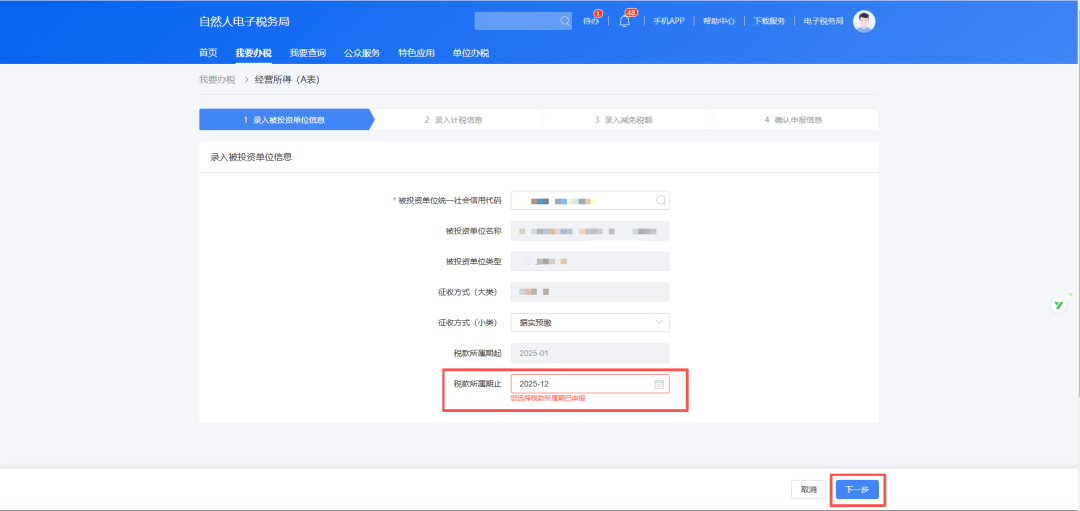The width and height of the screenshot is (1080, 511).
Task: Click the search magnifier icon in header
Action: pos(565,21)
